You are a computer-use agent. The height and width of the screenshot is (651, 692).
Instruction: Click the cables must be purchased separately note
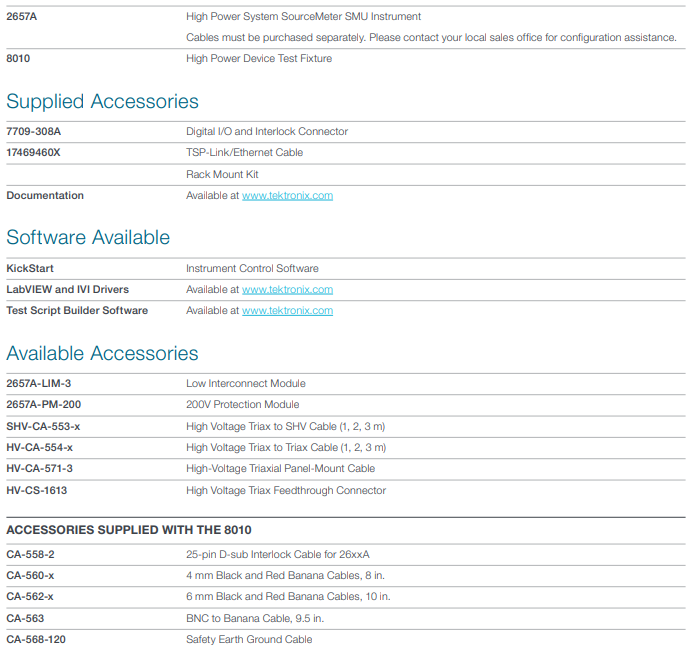(431, 38)
